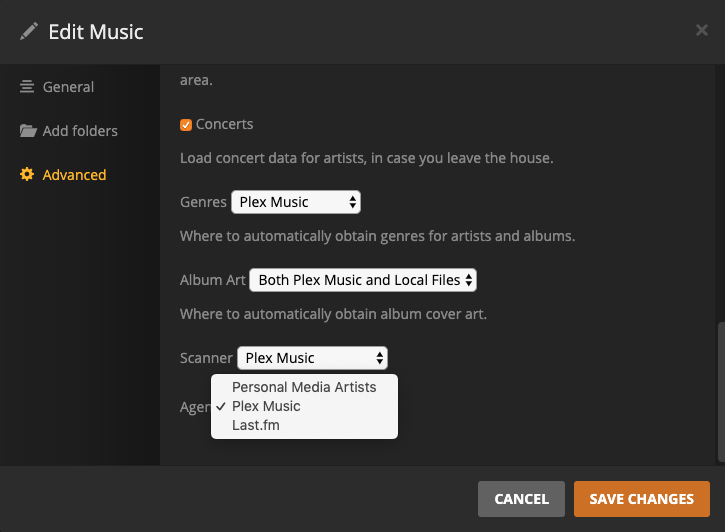Select Personal Media Artists option
The height and width of the screenshot is (532, 725).
(x=304, y=387)
